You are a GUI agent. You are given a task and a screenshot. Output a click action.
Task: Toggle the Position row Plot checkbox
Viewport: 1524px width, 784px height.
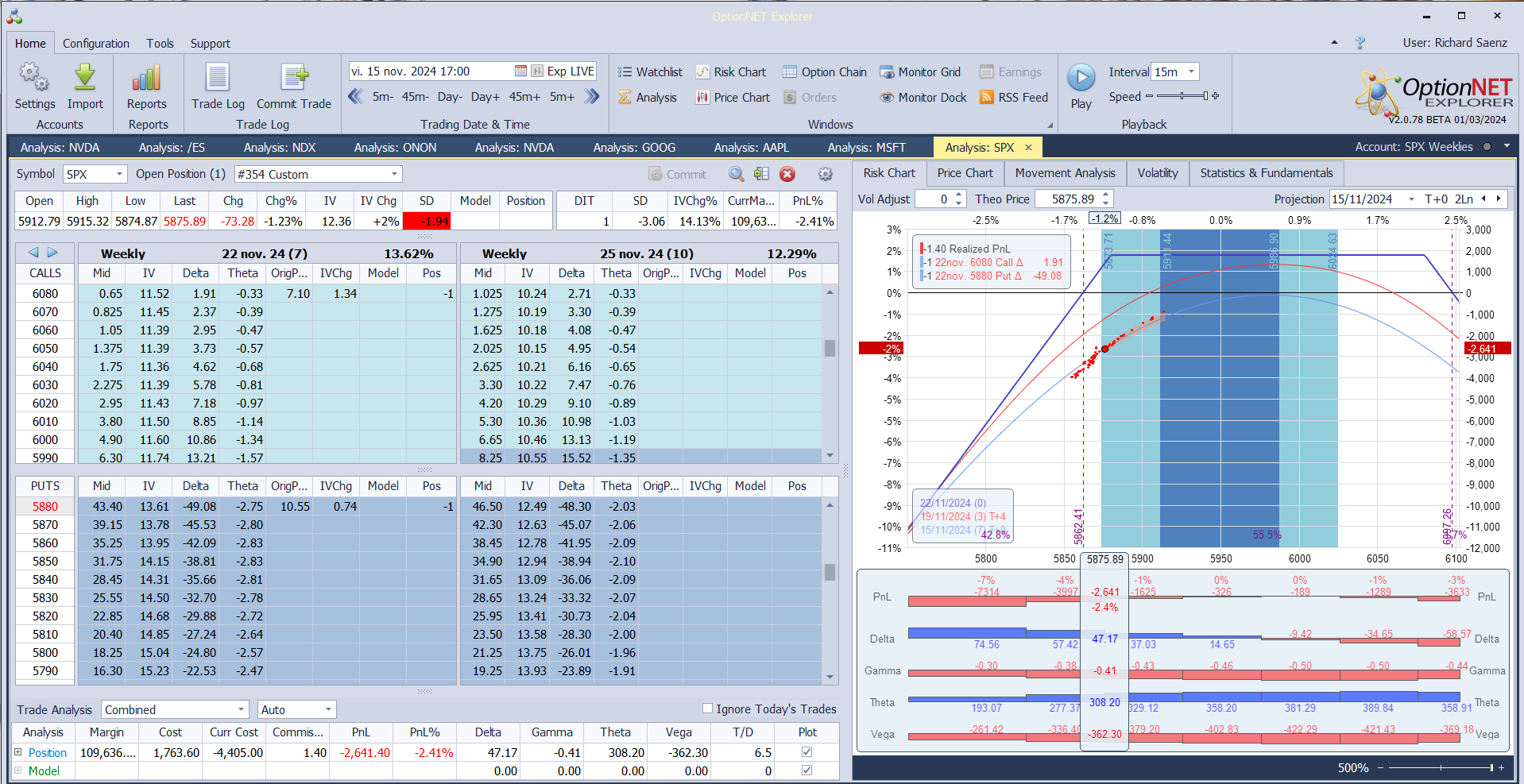pyautogui.click(x=807, y=752)
